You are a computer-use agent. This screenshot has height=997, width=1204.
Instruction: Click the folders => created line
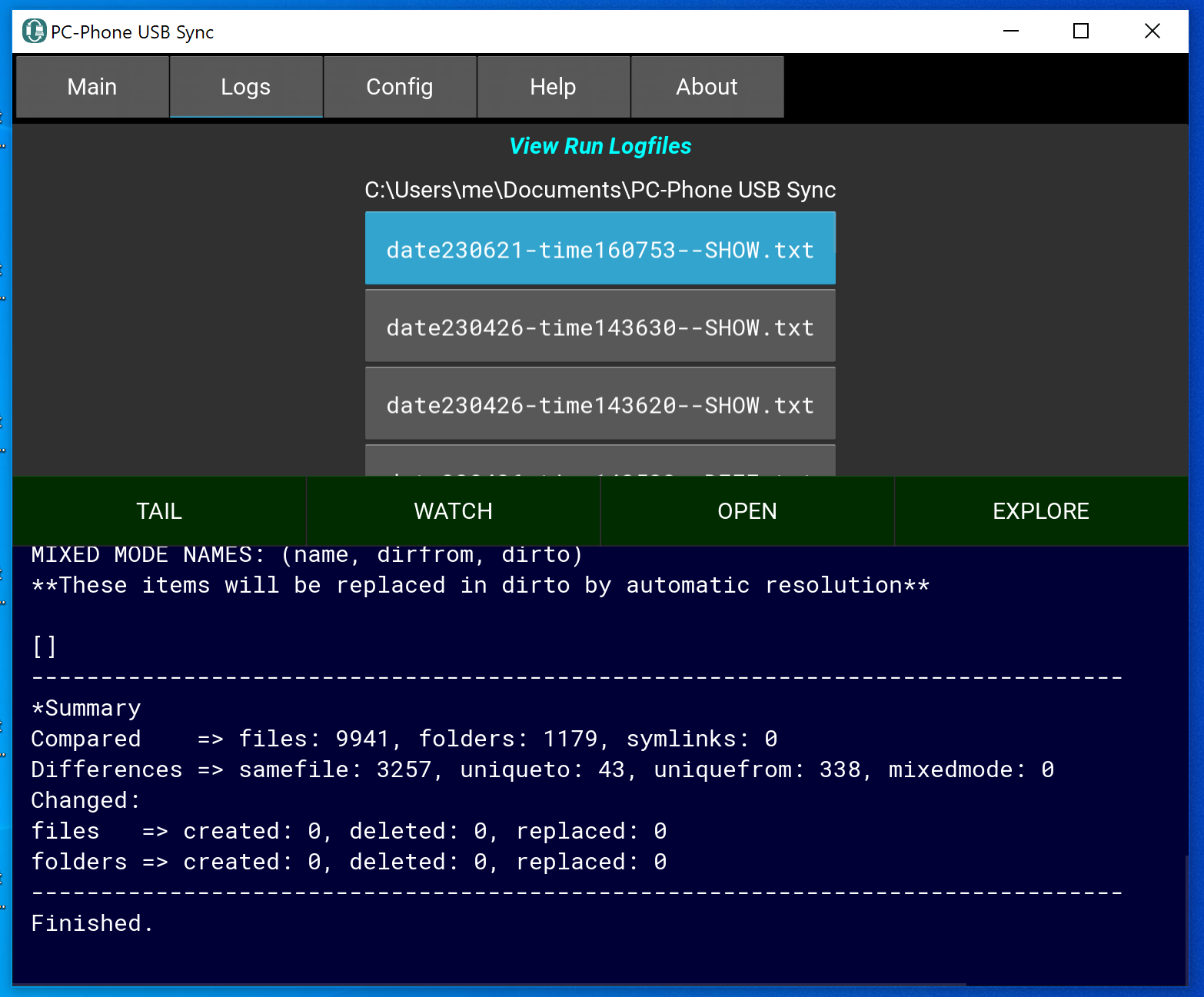pos(349,862)
